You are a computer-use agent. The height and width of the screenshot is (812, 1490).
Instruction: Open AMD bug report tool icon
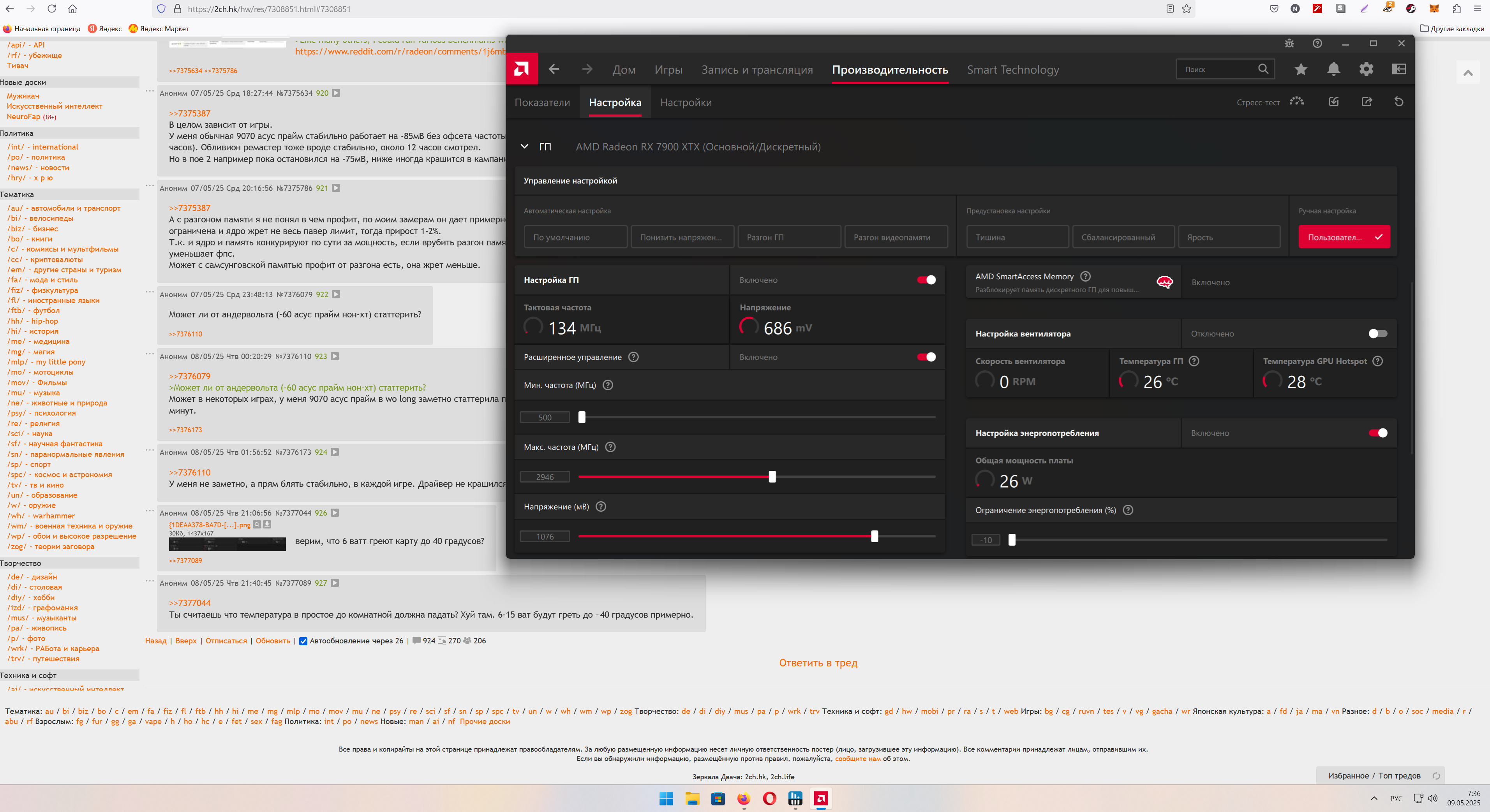(x=1289, y=43)
